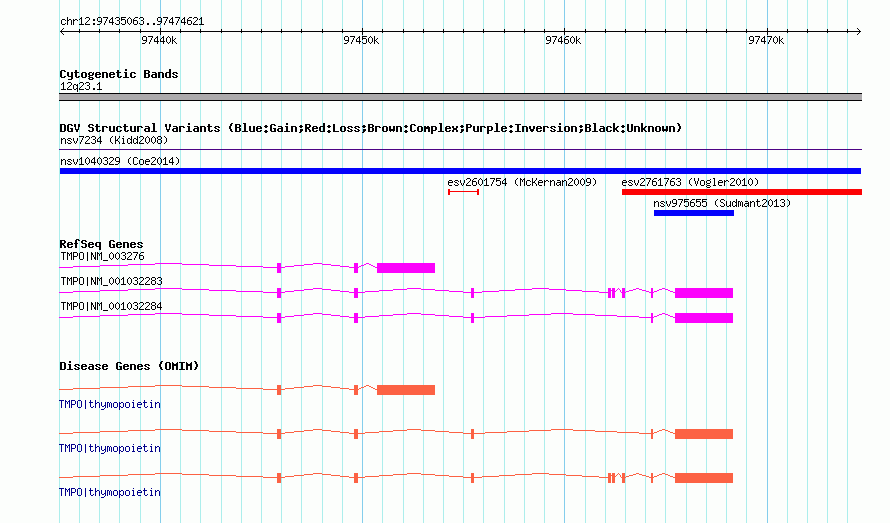Viewport: 890px width, 523px height.
Task: Select the Disease Genes (OMIM) track title
Action: pos(129,366)
